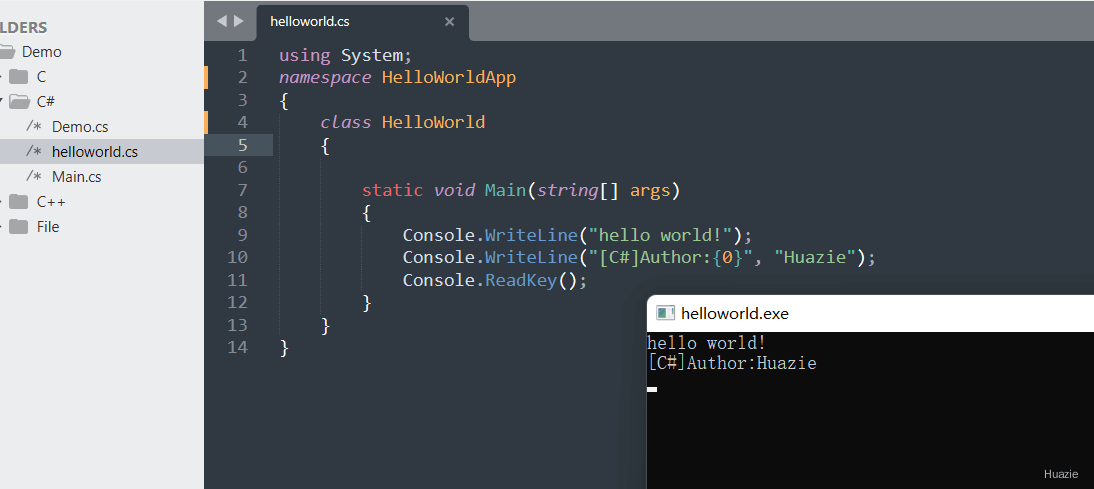Click the helloworld.exe console window icon
1094x489 pixels.
tap(666, 313)
